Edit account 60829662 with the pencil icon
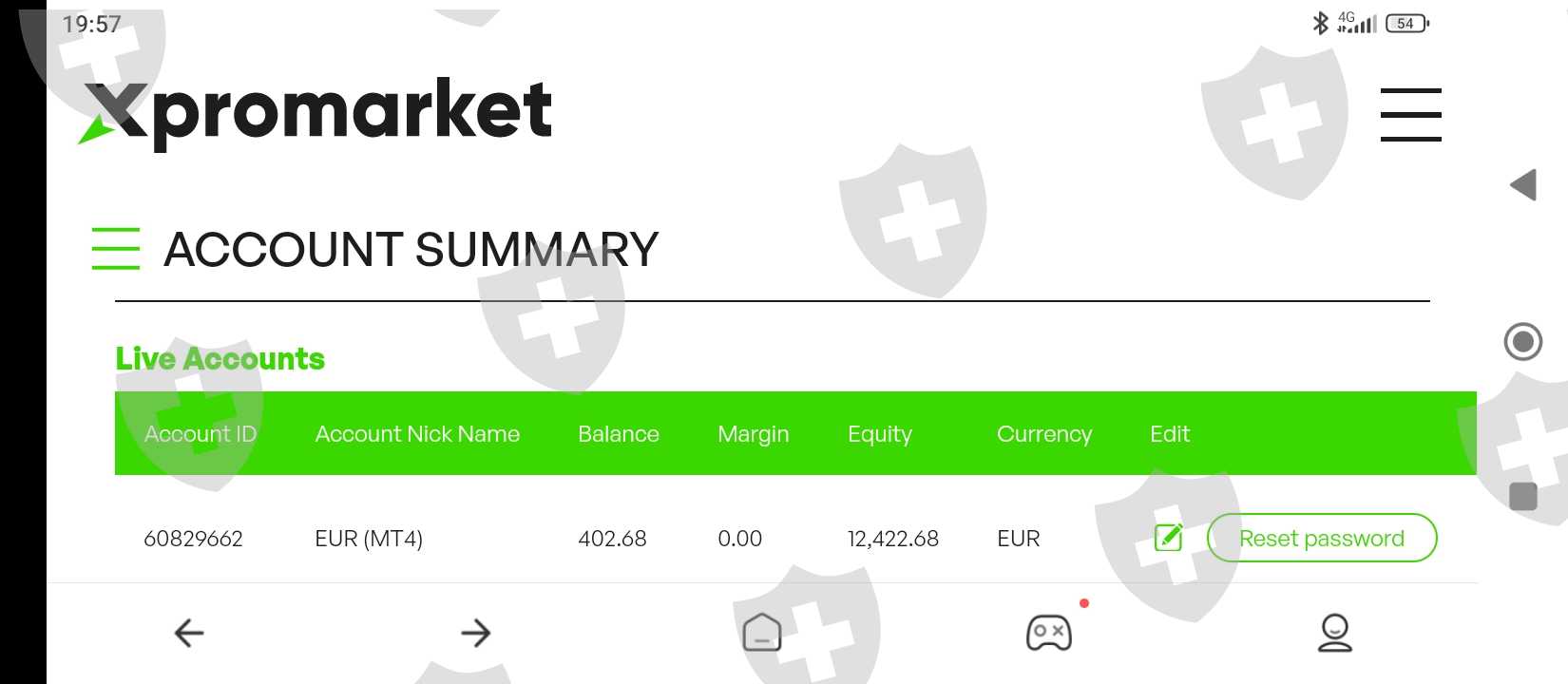 1168,538
